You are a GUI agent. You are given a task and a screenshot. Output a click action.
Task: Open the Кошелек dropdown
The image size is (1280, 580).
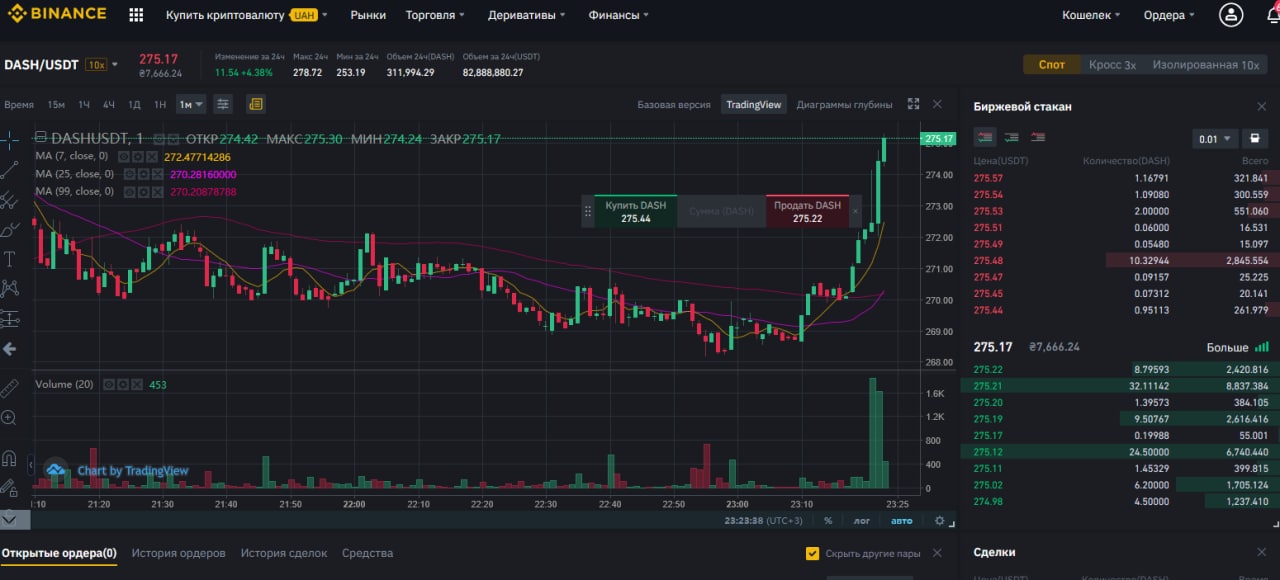pos(1091,15)
